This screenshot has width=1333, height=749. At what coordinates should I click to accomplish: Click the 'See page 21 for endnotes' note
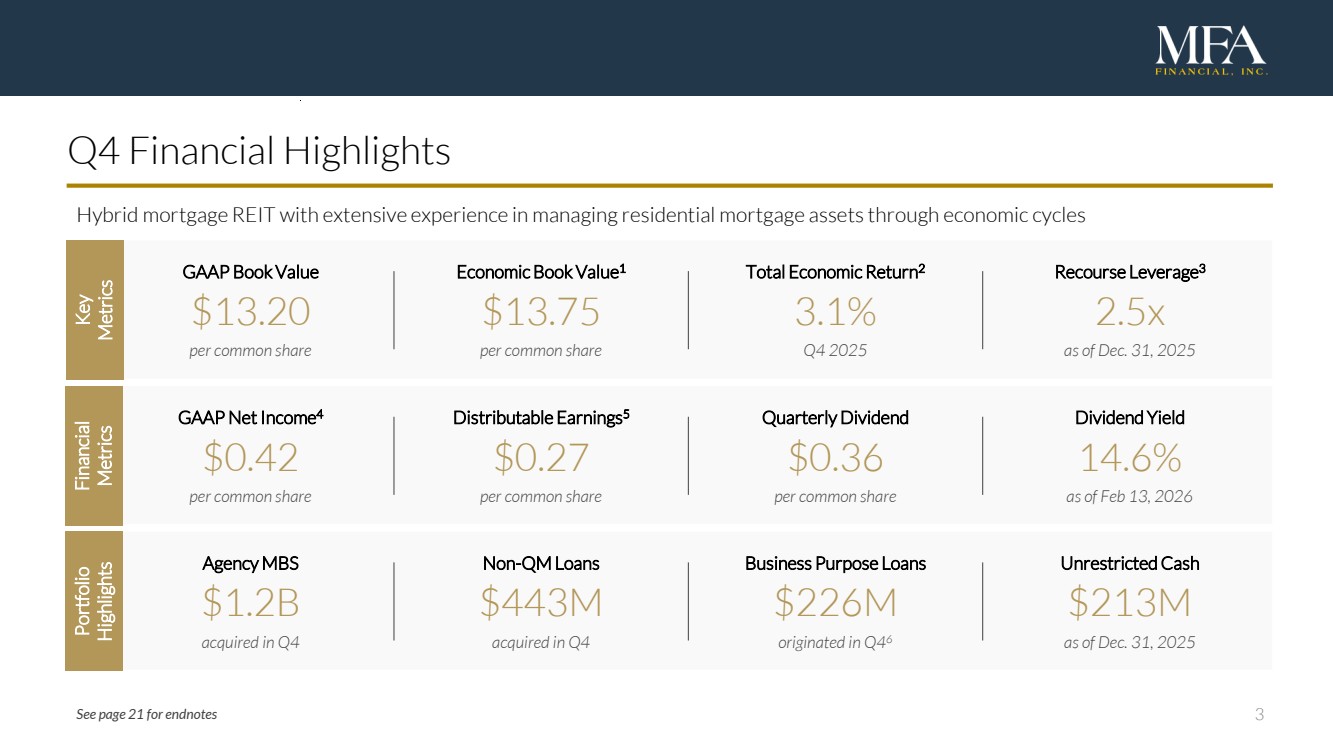pyautogui.click(x=146, y=714)
